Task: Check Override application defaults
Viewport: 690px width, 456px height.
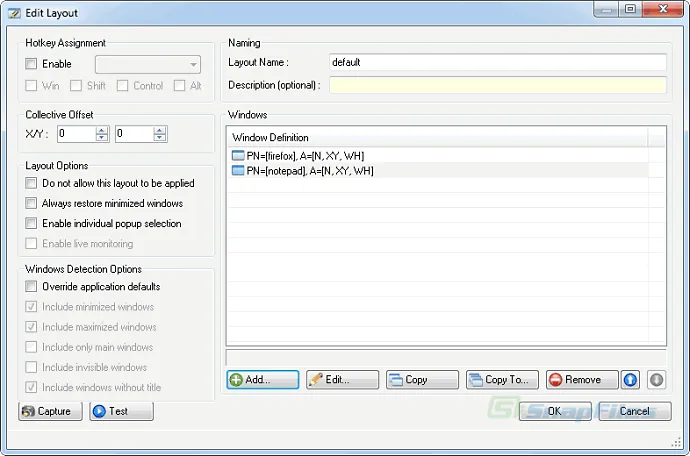Action: point(31,287)
